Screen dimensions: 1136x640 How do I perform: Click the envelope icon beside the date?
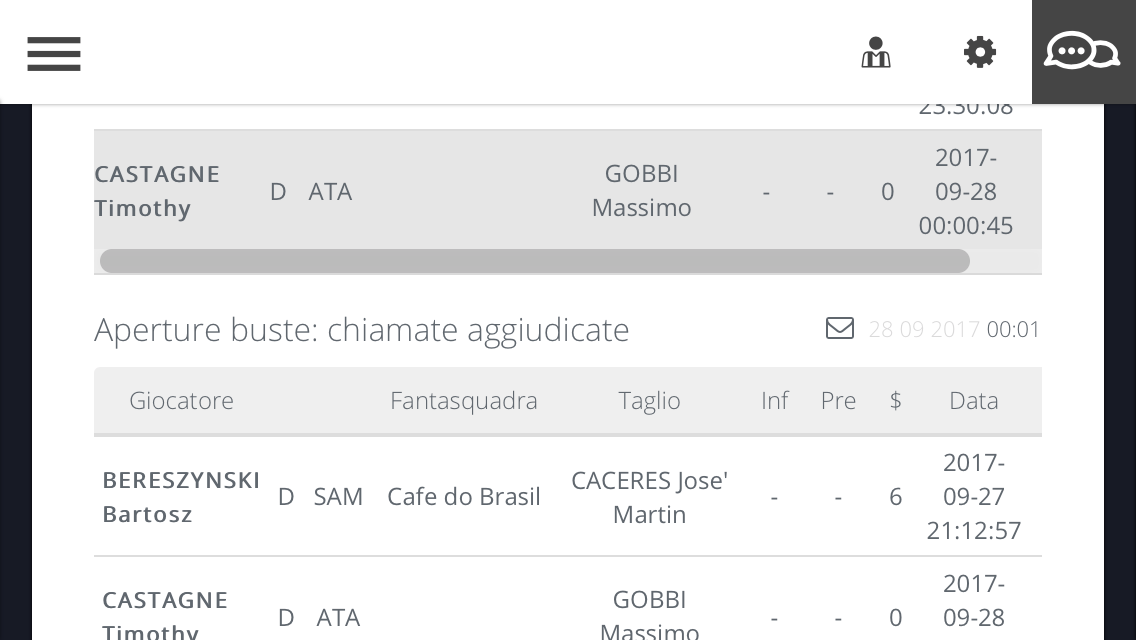[840, 328]
